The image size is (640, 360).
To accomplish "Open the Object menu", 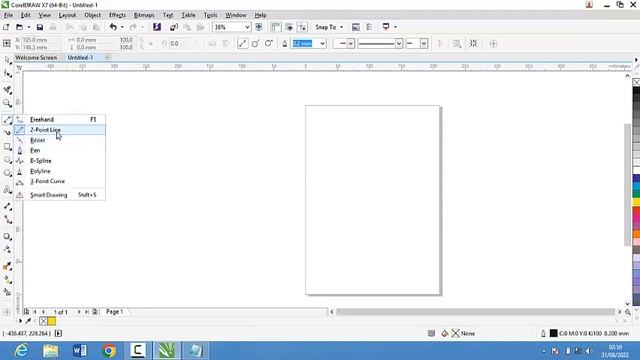I will click(92, 15).
